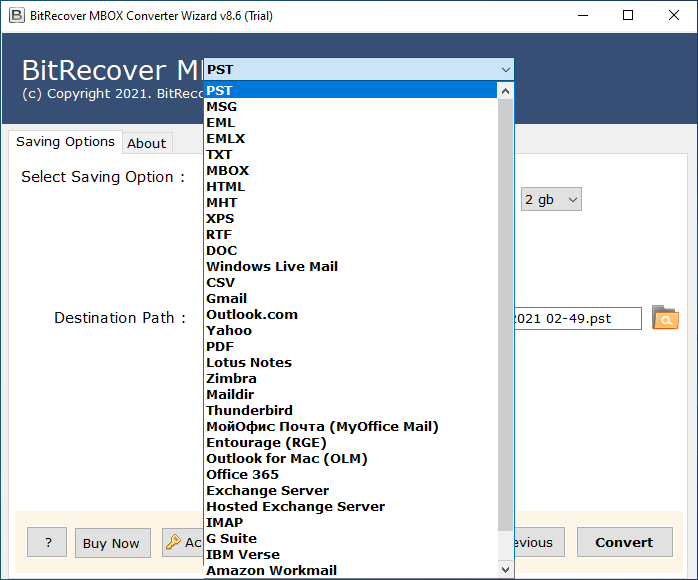
Task: Choose Gmail from the format list
Action: (226, 298)
